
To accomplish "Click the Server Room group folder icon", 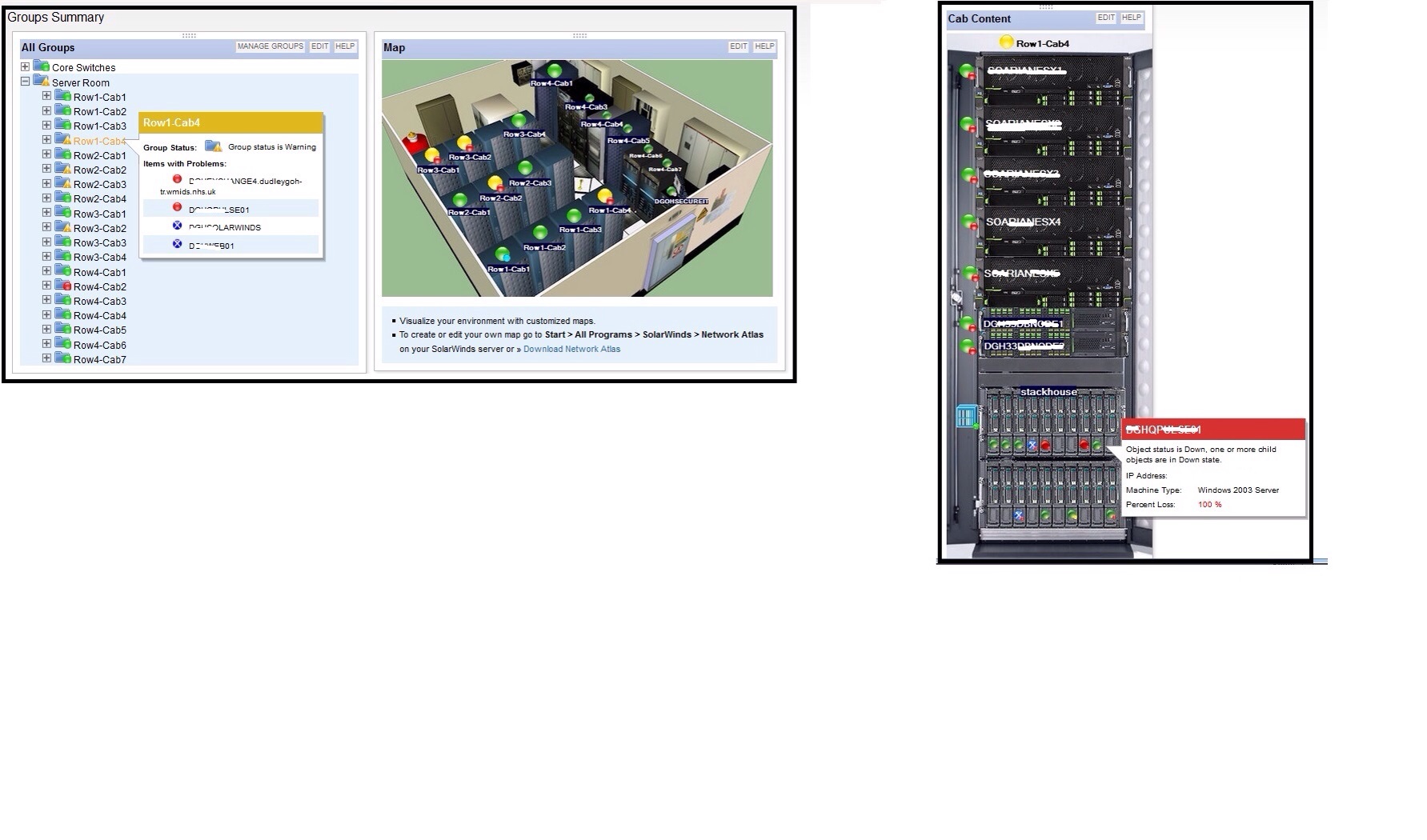I will click(x=41, y=82).
